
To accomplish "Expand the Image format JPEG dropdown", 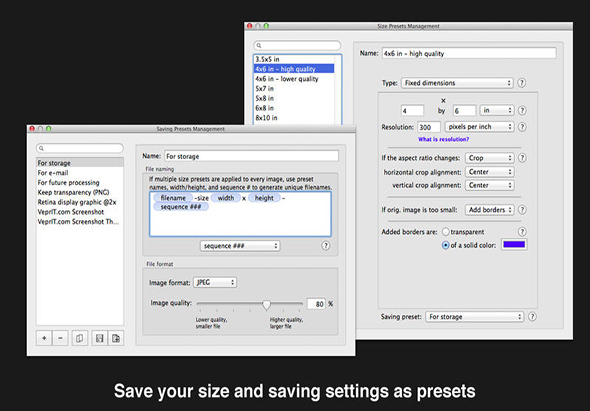I will [x=215, y=282].
